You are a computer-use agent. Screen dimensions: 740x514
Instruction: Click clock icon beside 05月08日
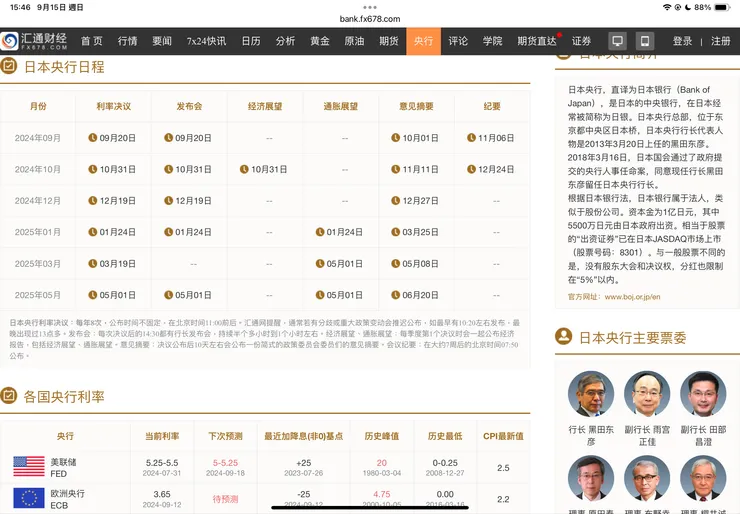pyautogui.click(x=395, y=263)
